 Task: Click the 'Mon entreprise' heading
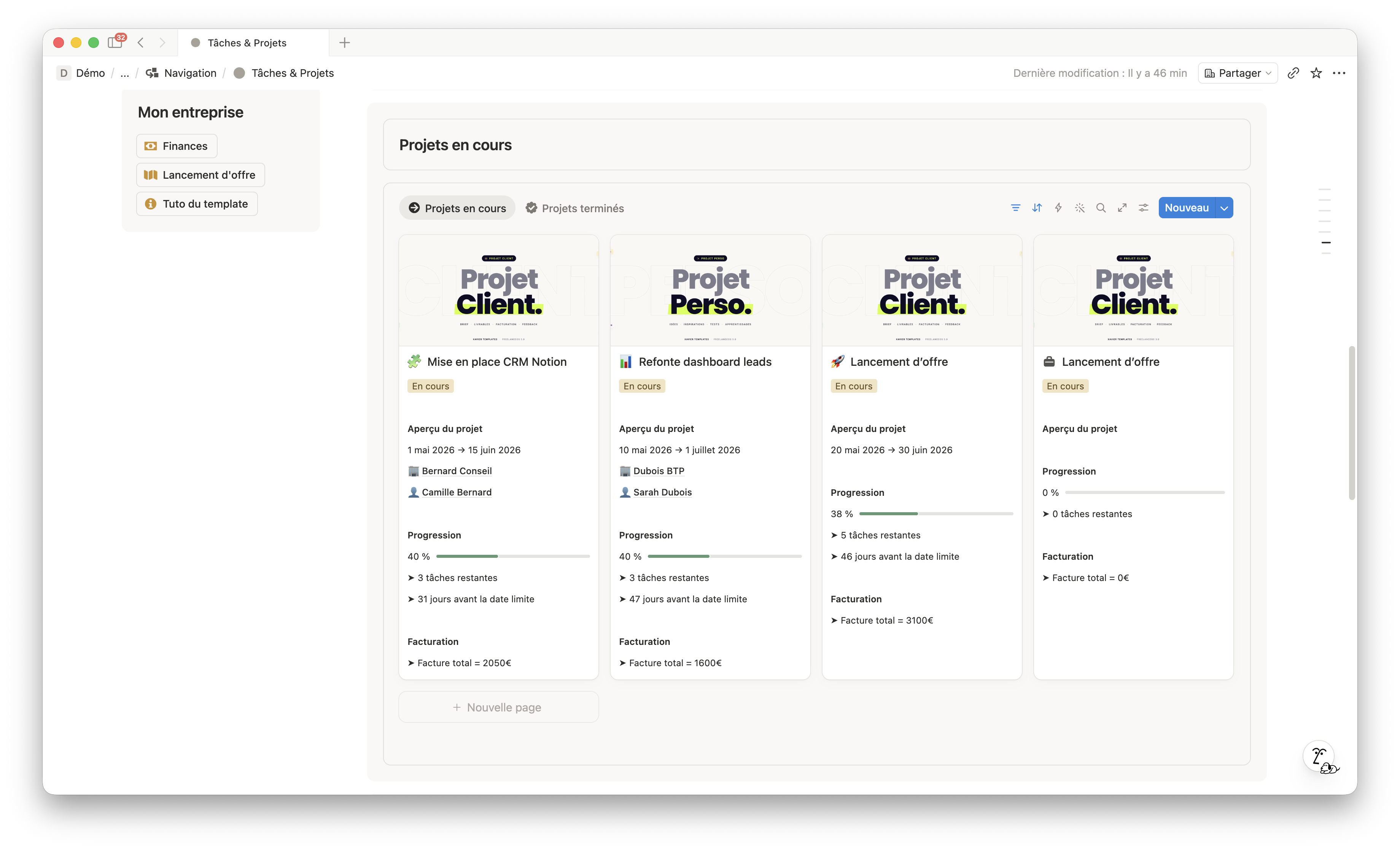click(x=190, y=113)
